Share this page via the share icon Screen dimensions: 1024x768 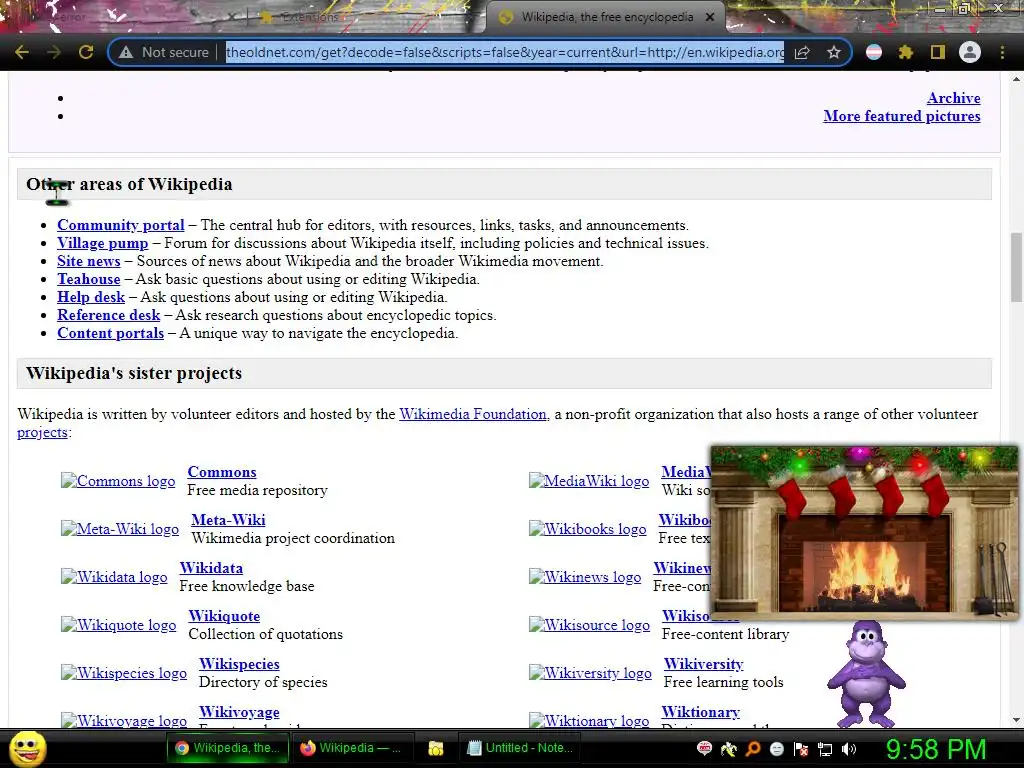click(x=802, y=52)
